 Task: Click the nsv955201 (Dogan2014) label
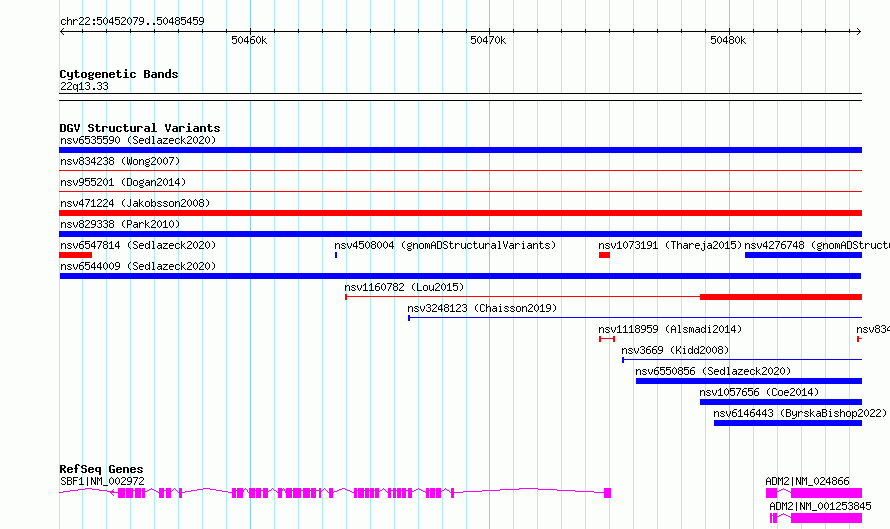[123, 182]
